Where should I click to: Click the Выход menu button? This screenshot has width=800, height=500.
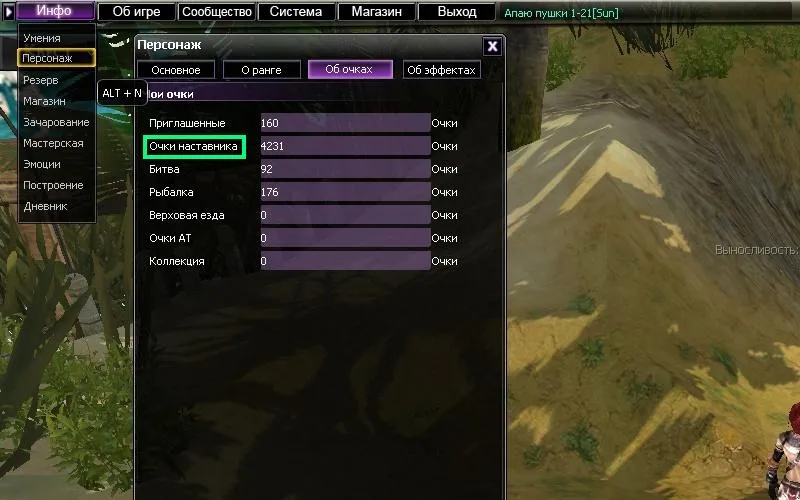click(x=457, y=11)
